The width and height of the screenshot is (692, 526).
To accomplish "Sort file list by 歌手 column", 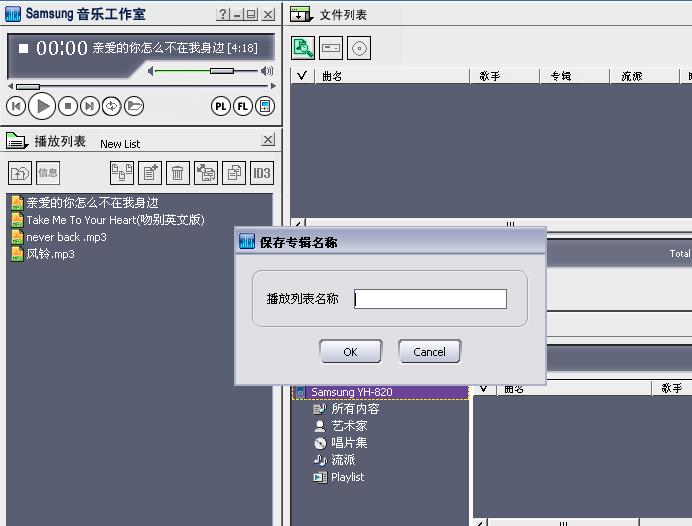I will point(505,76).
